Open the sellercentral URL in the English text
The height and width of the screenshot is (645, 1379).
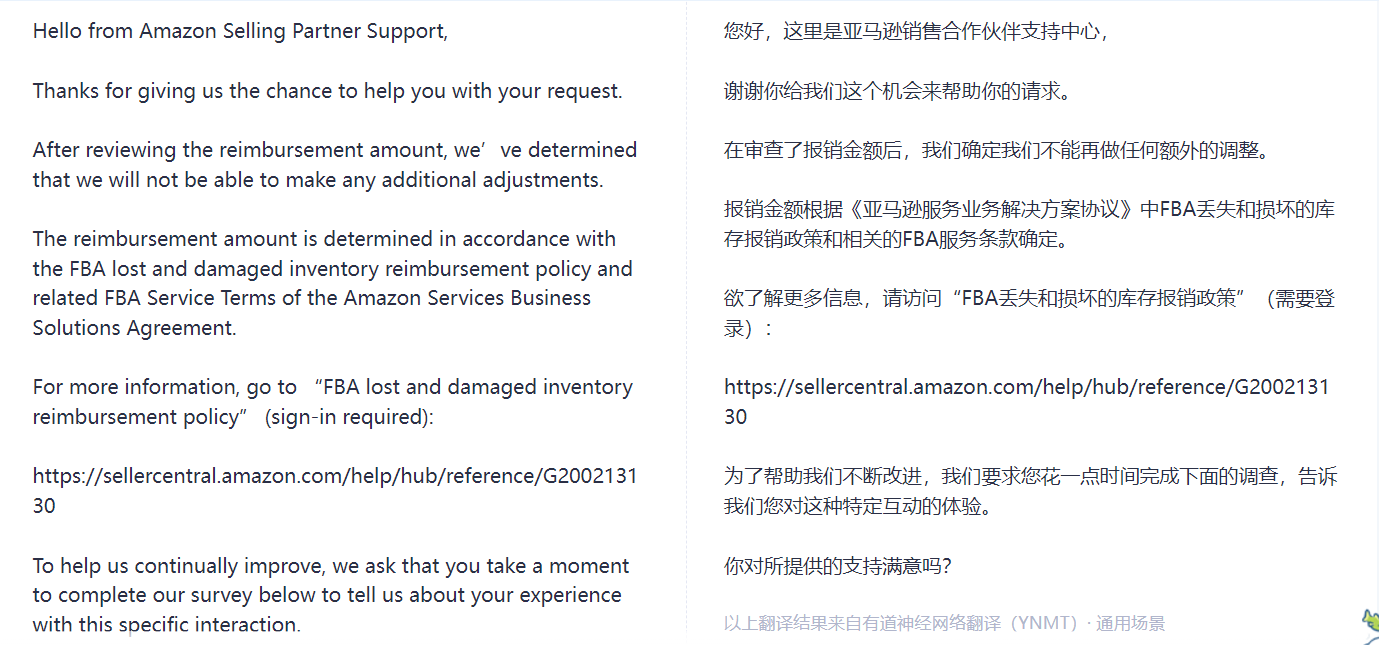tap(335, 491)
